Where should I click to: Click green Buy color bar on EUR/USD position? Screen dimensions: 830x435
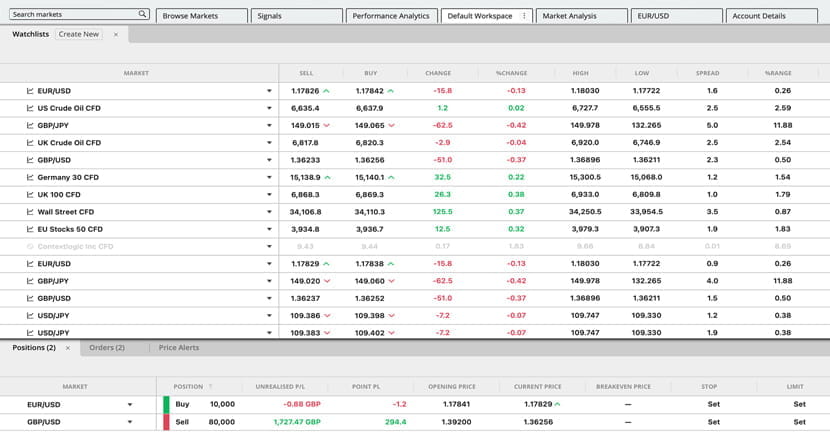(x=166, y=405)
